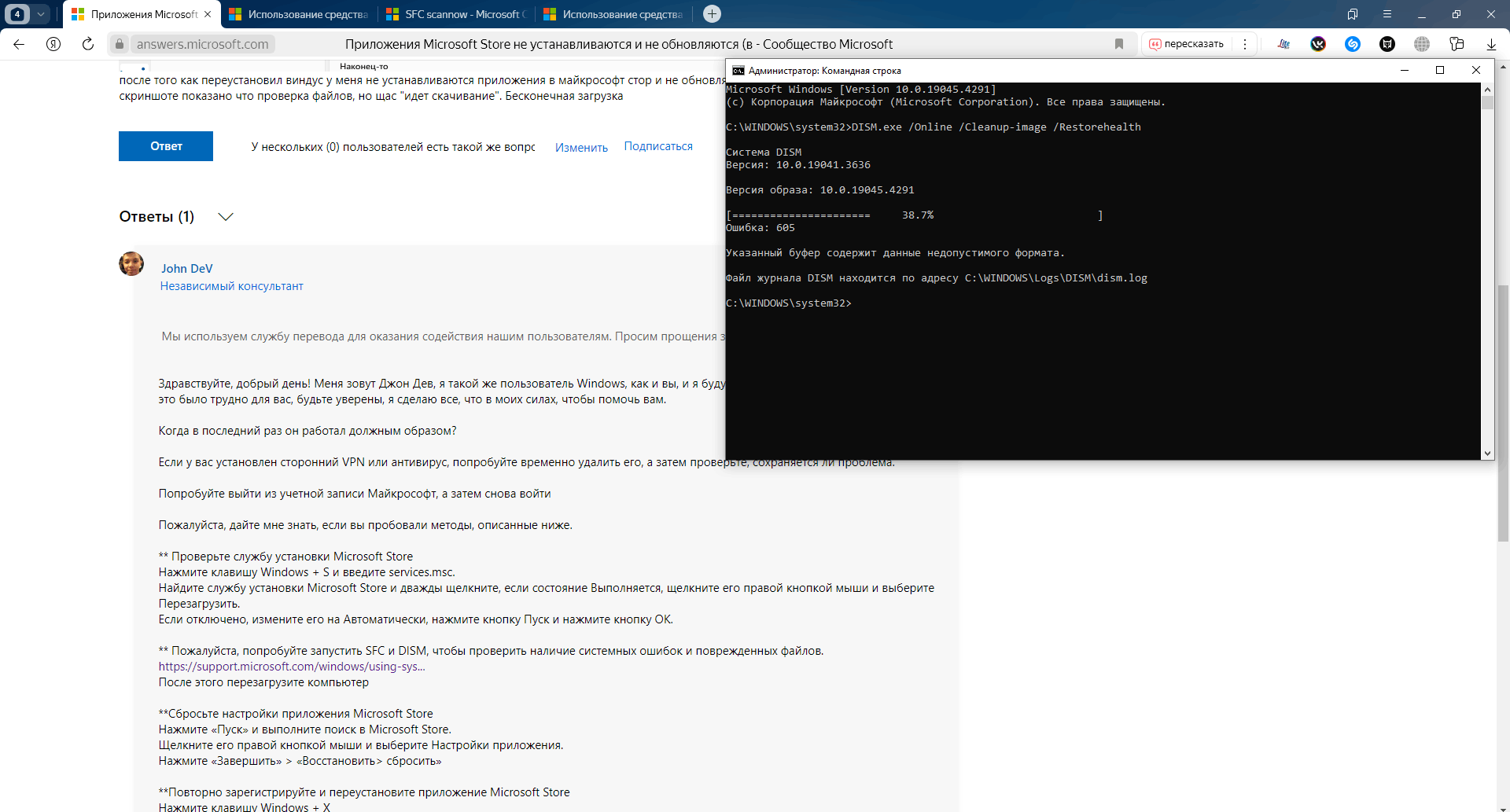Click the Независимый консультант link

coord(232,286)
